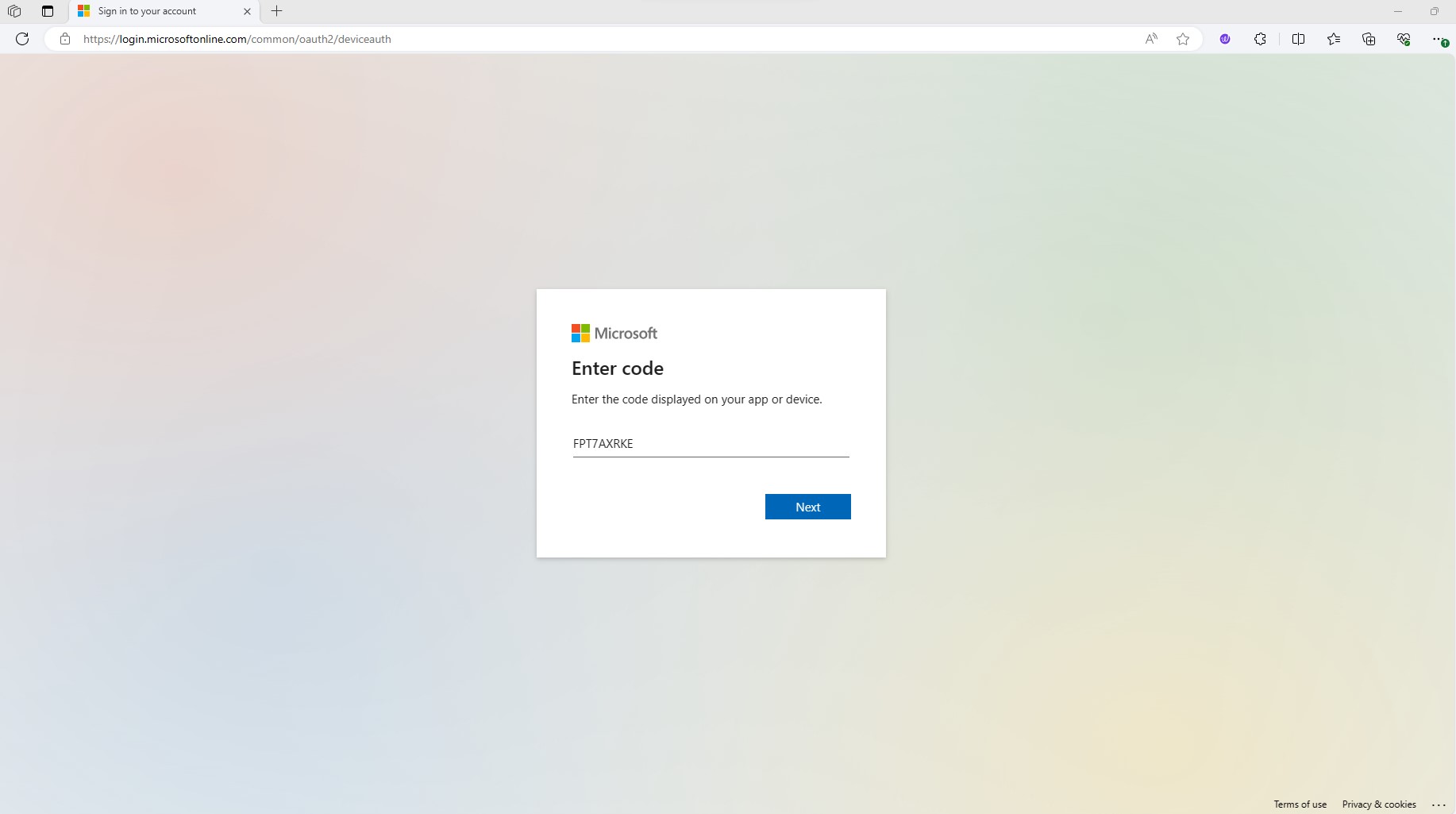
Task: Open the purple extension icon in toolbar
Action: [x=1225, y=39]
